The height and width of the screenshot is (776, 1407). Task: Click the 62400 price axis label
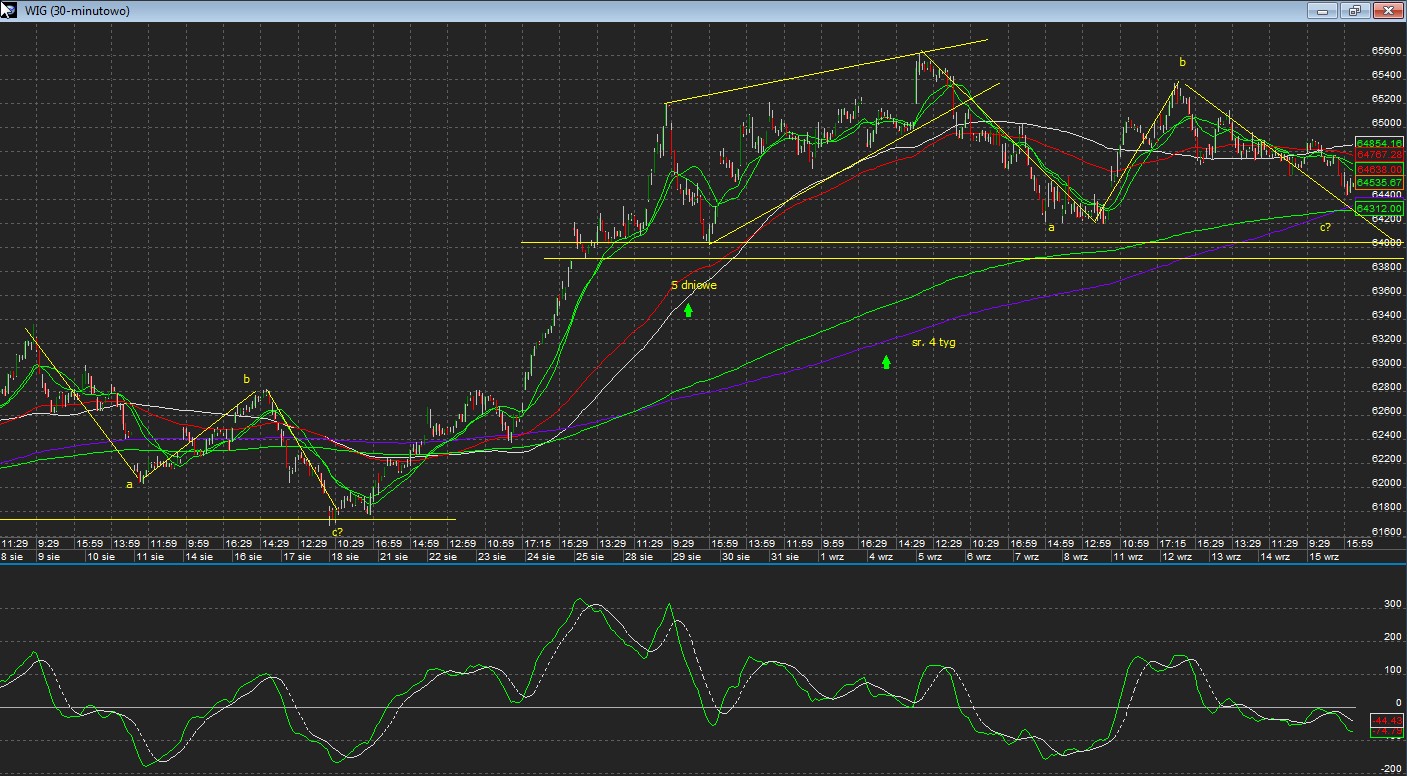1385,435
